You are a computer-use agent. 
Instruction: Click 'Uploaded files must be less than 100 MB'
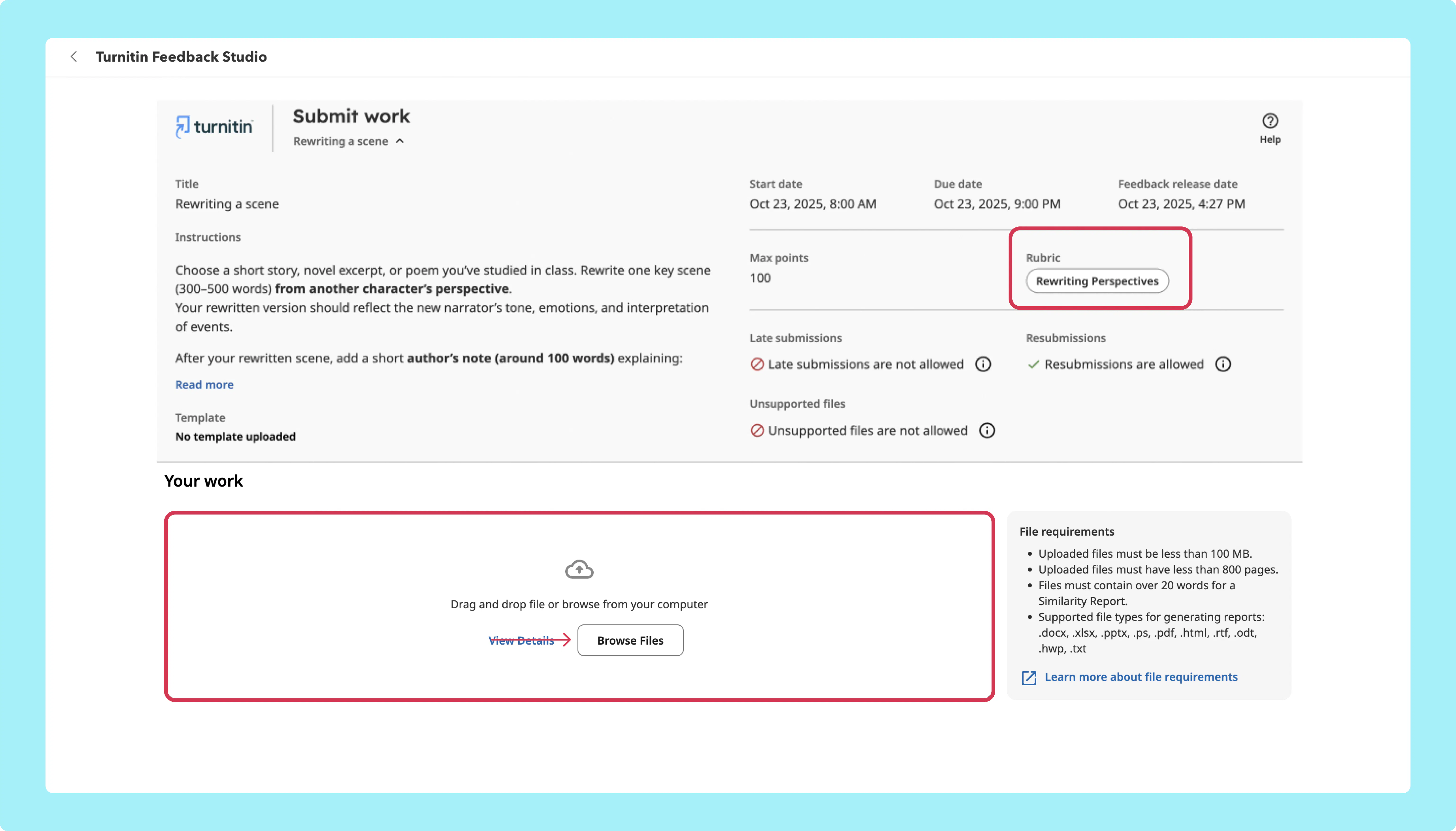[1145, 554]
